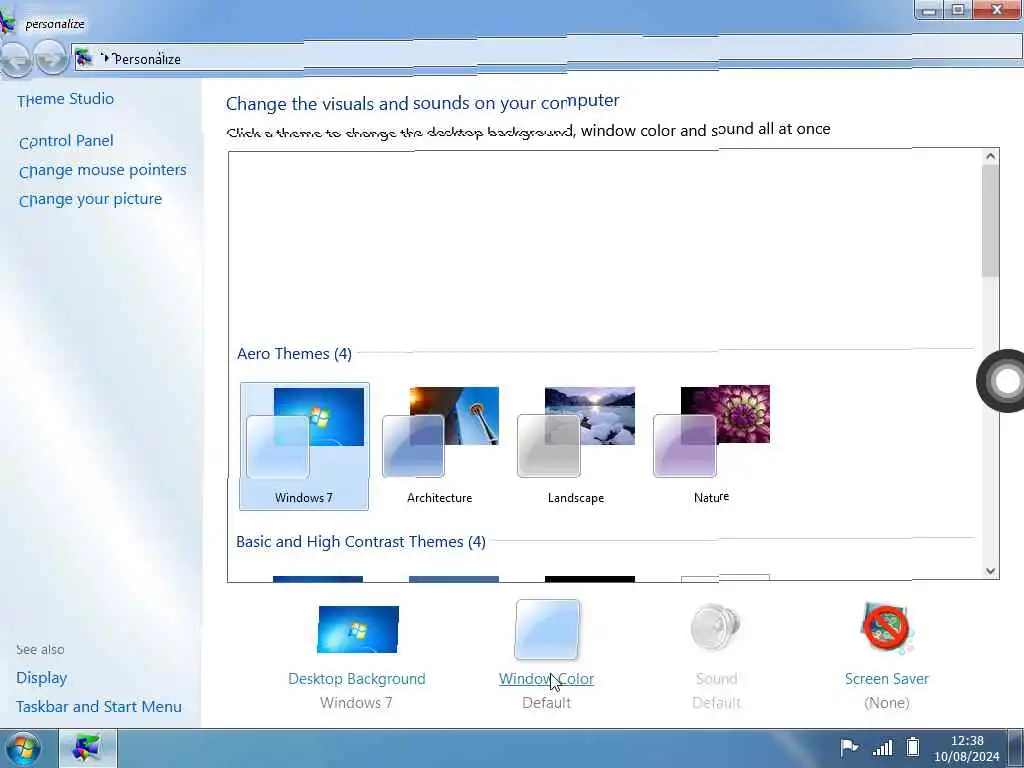
Task: Click Basic and High Contrast Themes header
Action: [360, 542]
